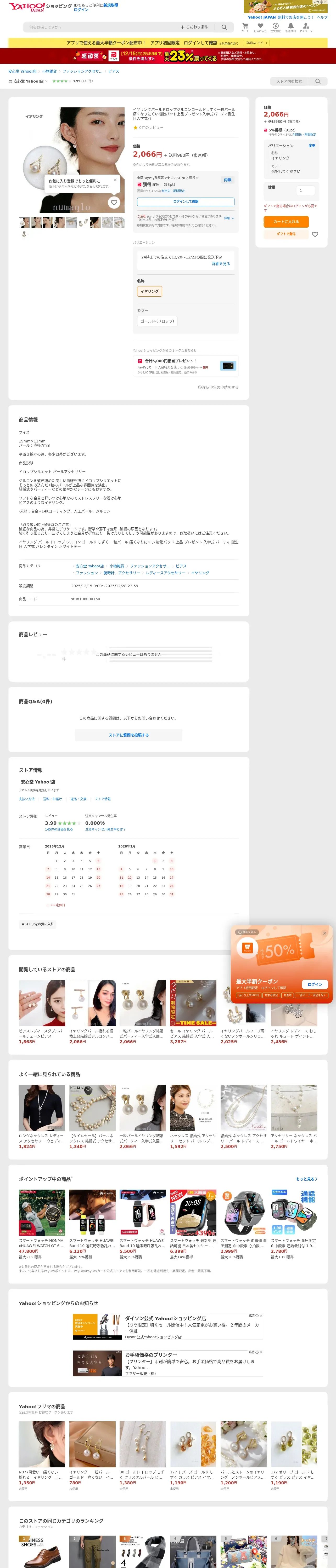
Task: Select the first product thumbnail under main image
Action: pos(24,223)
